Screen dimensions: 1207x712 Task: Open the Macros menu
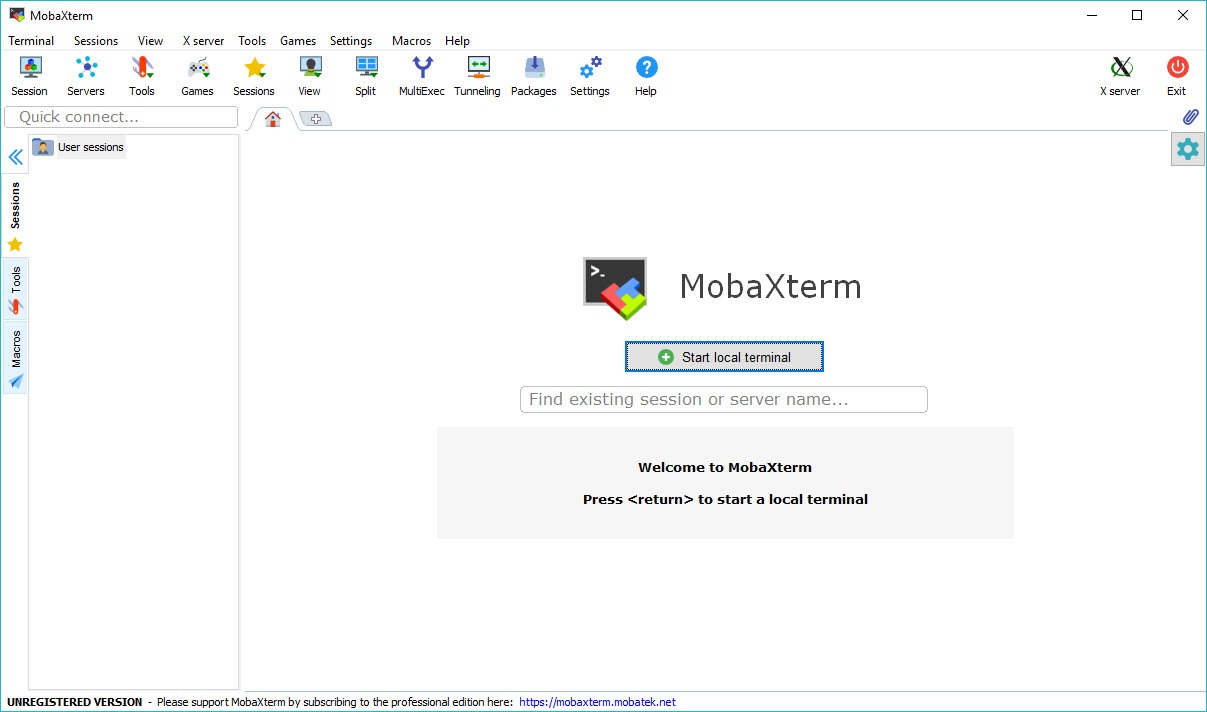[x=411, y=41]
